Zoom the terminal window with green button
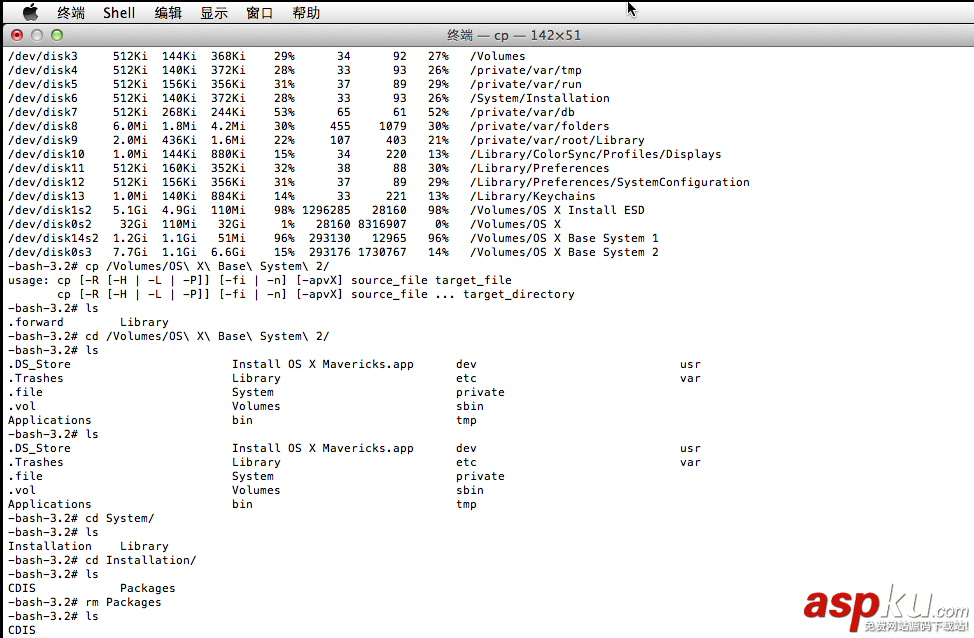This screenshot has width=974, height=638. (57, 35)
